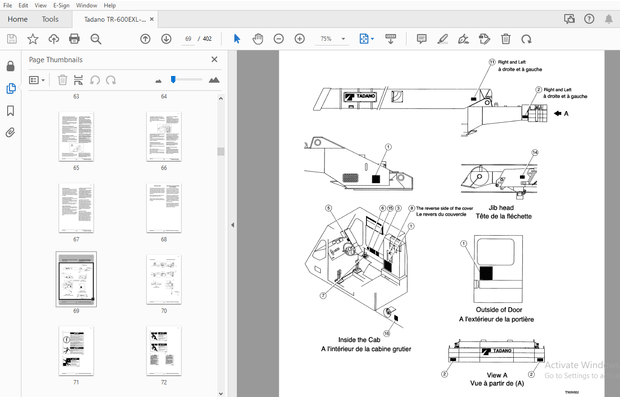Image resolution: width=620 pixels, height=397 pixels.
Task: Select page 72 thumbnail
Action: pos(164,351)
